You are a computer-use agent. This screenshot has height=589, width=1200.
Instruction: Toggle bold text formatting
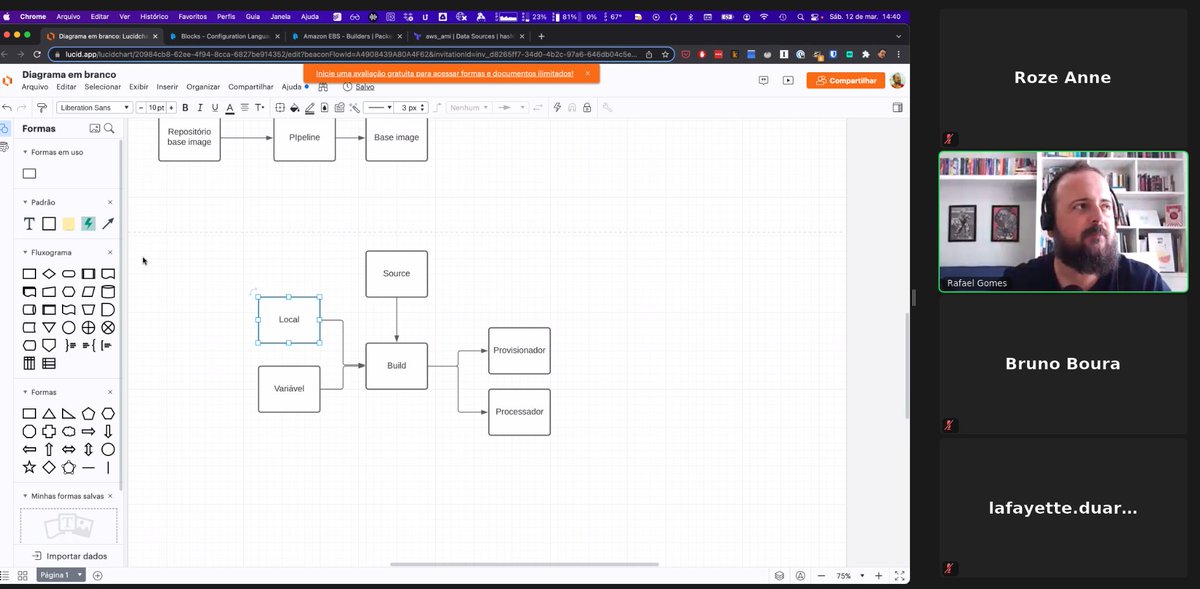(185, 107)
